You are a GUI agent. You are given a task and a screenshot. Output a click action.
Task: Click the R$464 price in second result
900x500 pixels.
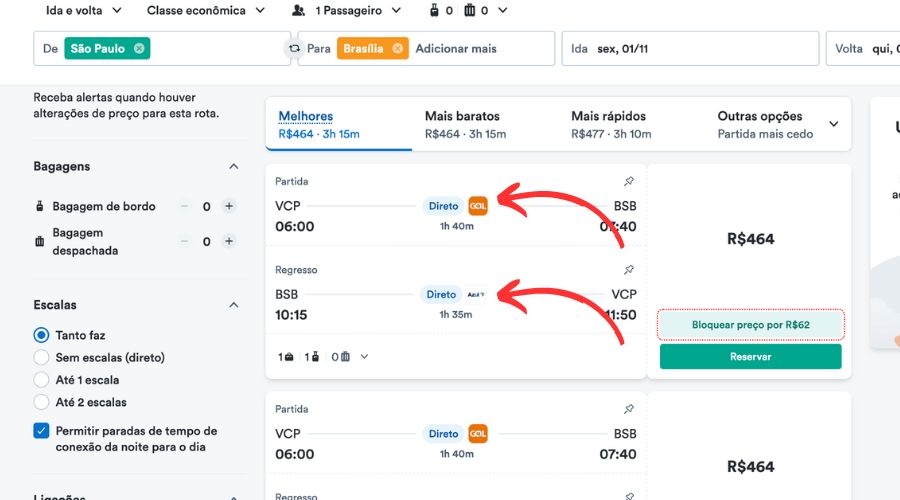pos(751,467)
